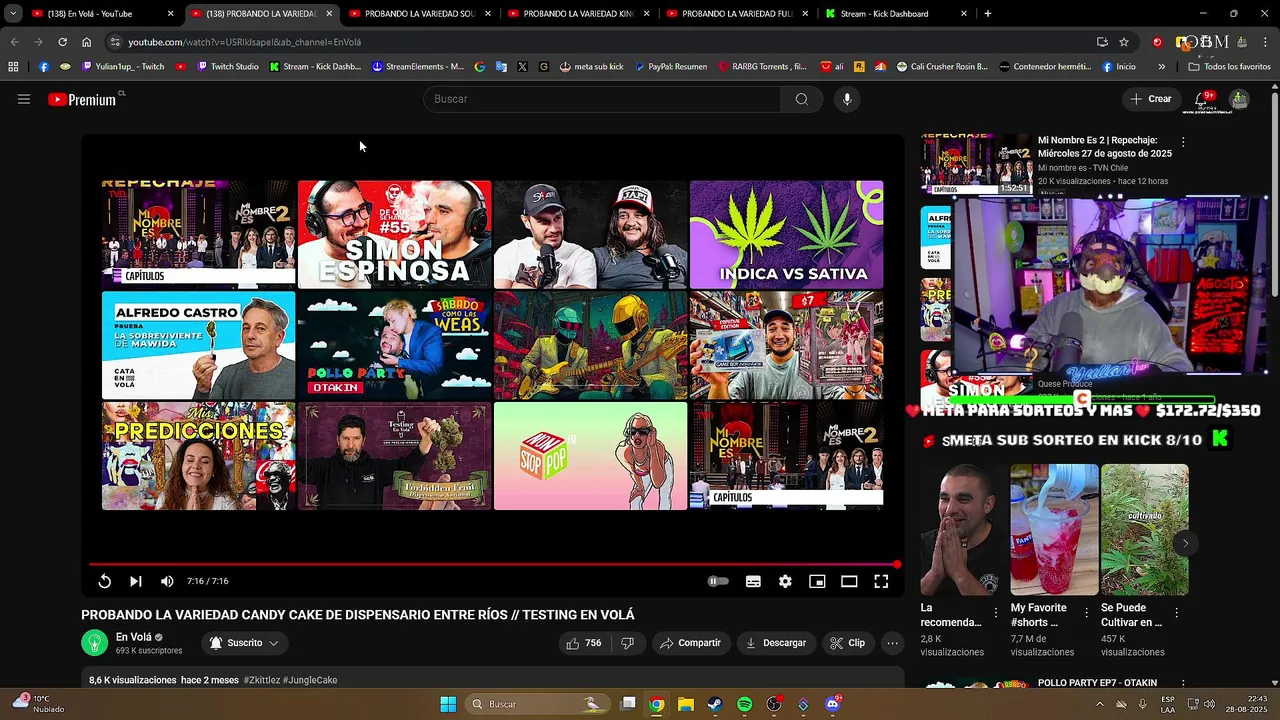1280x720 pixels.
Task: Mute the video volume
Action: coord(167,581)
